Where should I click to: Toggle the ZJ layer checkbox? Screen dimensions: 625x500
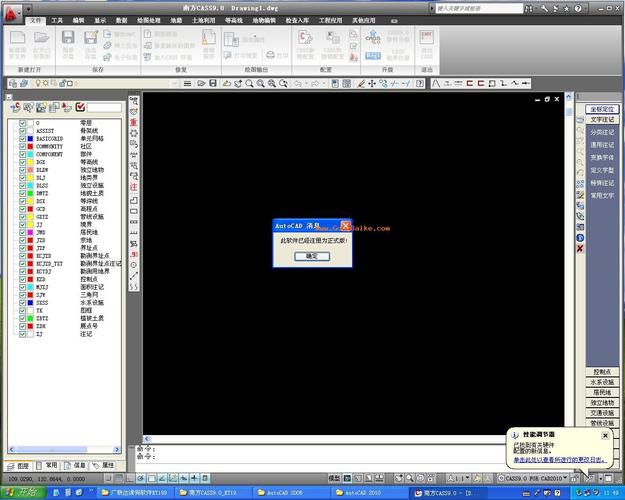coord(22,334)
